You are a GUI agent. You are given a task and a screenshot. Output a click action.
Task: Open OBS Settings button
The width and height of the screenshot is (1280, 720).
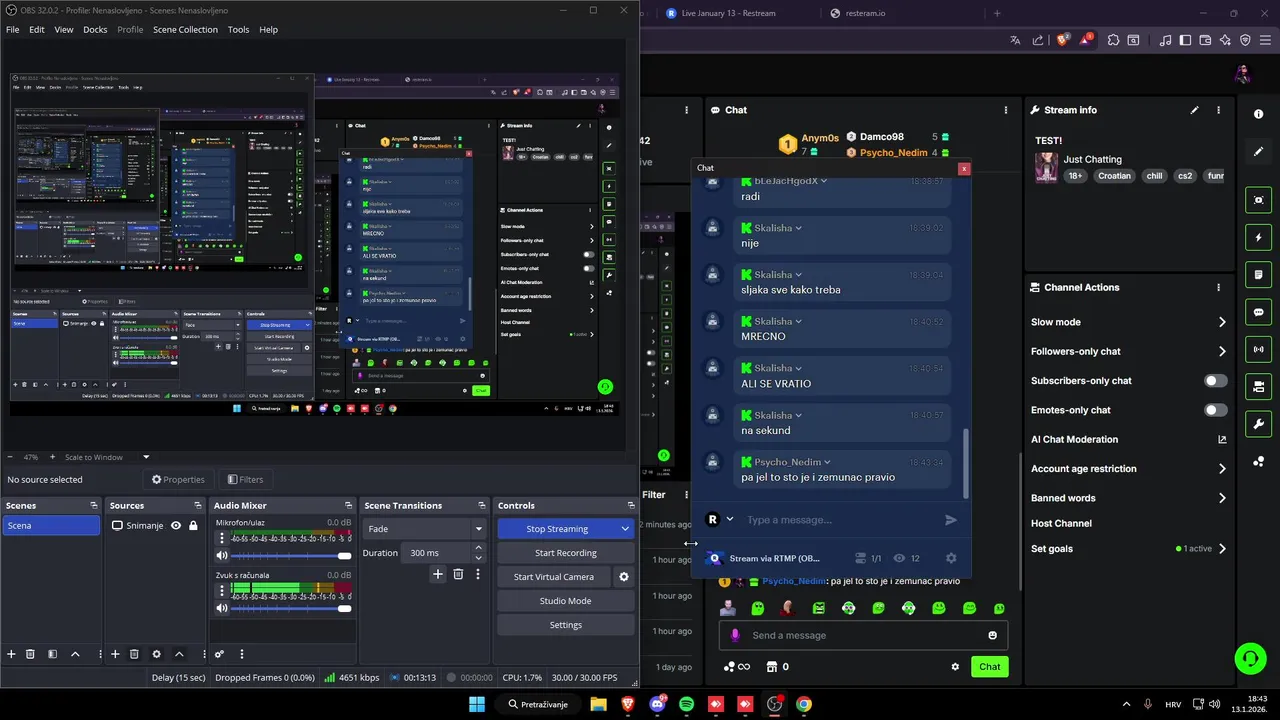[x=566, y=625]
